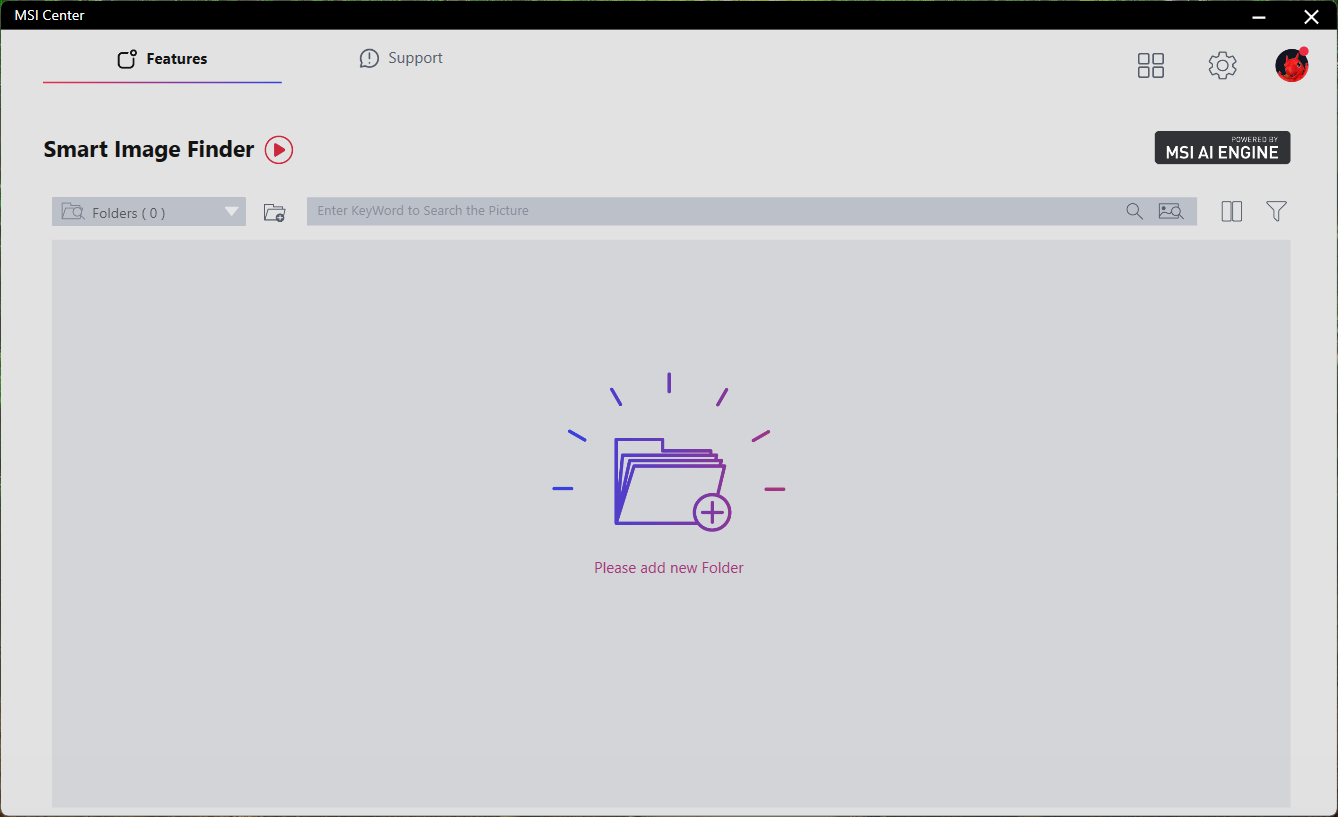This screenshot has height=817, width=1338.
Task: Search by image using the picture icon
Action: (x=1170, y=211)
